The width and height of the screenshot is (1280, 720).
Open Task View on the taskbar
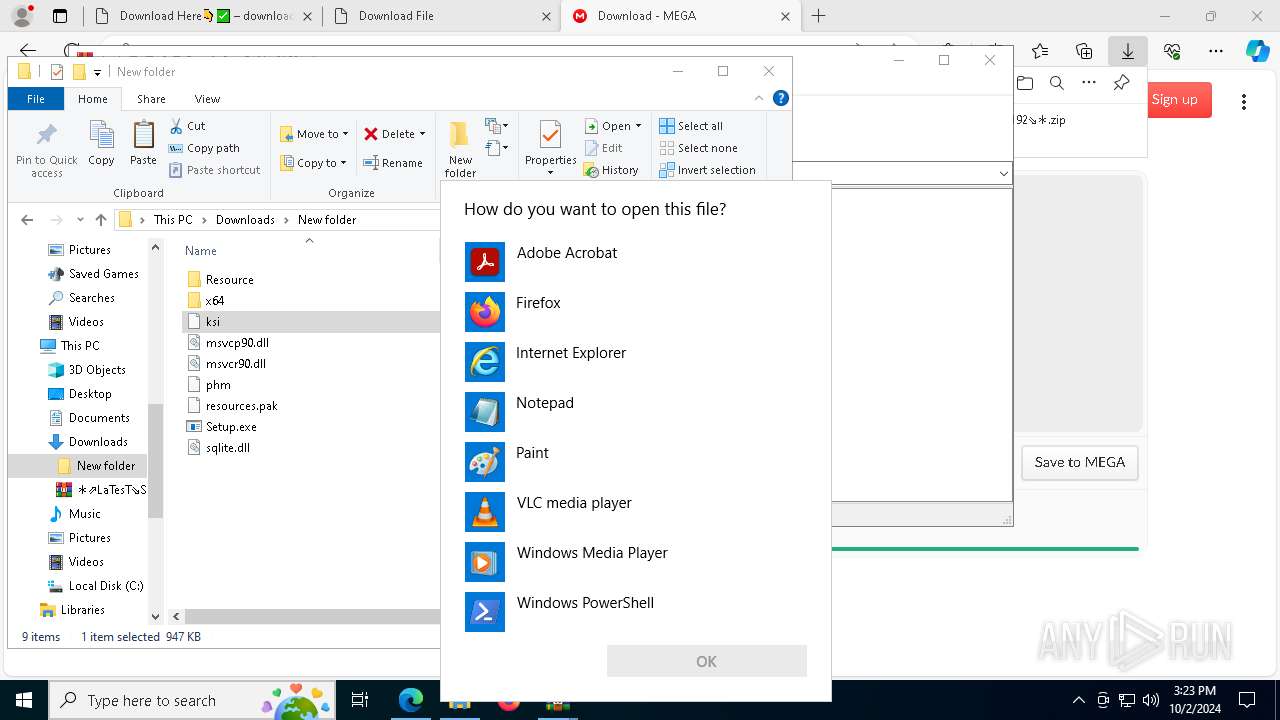(360, 700)
